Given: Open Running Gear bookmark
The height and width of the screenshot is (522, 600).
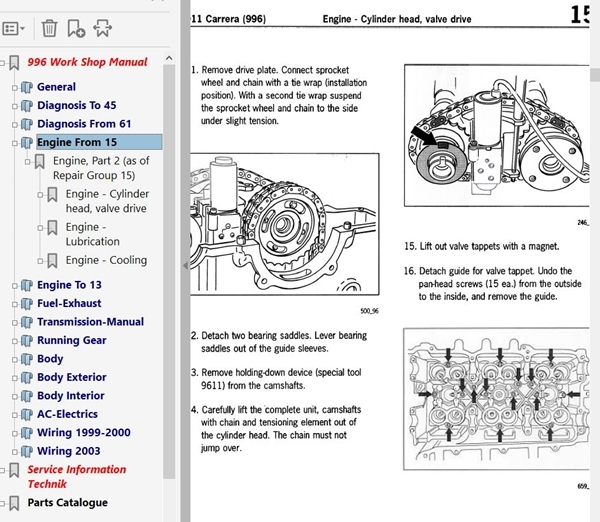Looking at the screenshot, I should (72, 340).
